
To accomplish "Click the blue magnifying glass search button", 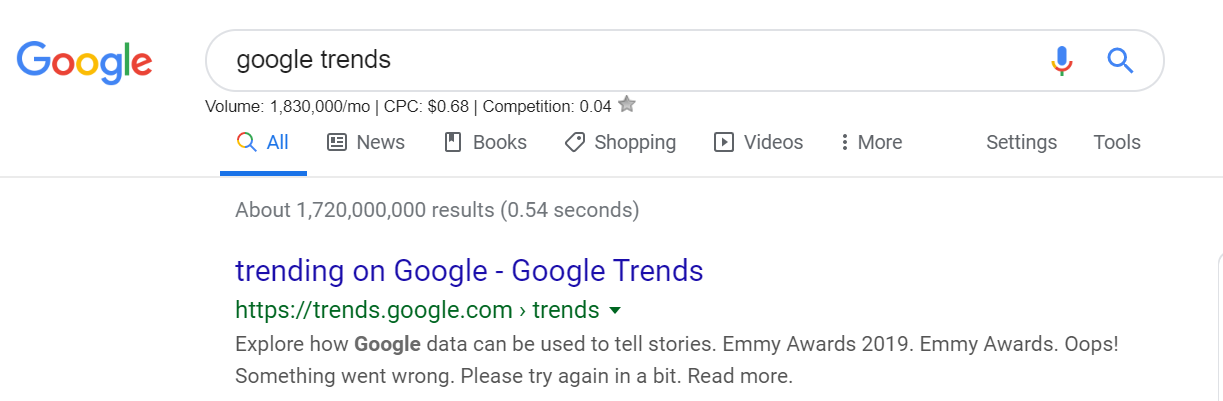I will [1120, 61].
